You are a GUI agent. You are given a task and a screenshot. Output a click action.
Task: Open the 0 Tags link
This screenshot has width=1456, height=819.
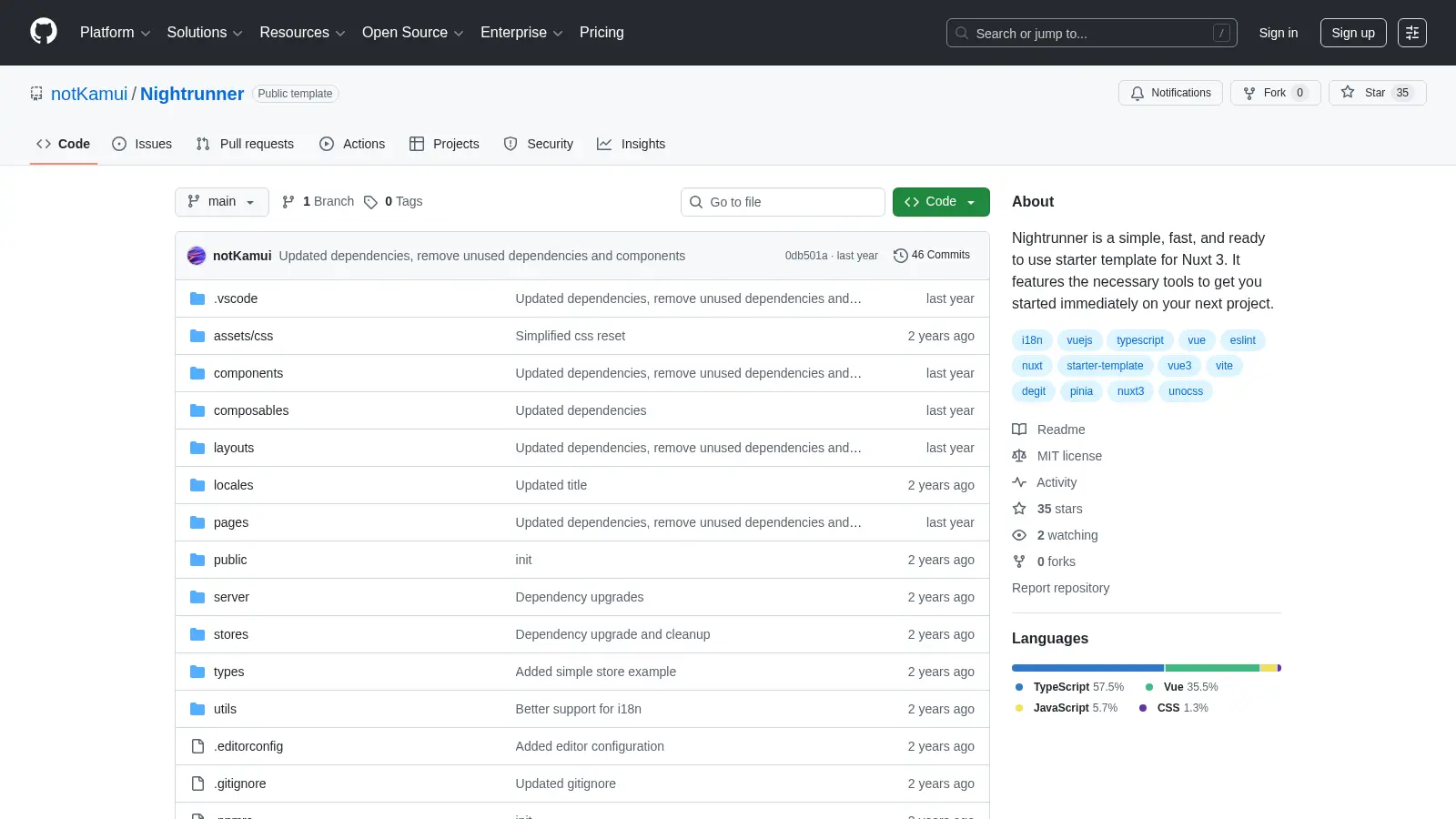click(393, 202)
